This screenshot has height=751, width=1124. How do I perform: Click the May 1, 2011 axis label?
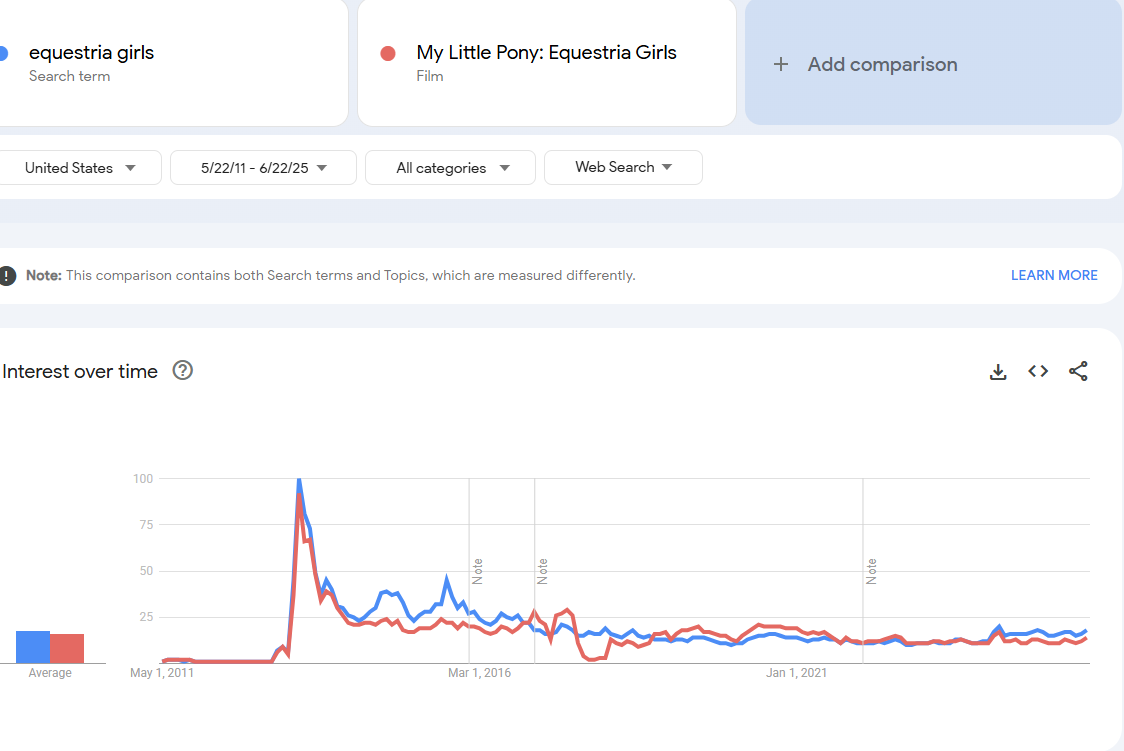pyautogui.click(x=162, y=673)
